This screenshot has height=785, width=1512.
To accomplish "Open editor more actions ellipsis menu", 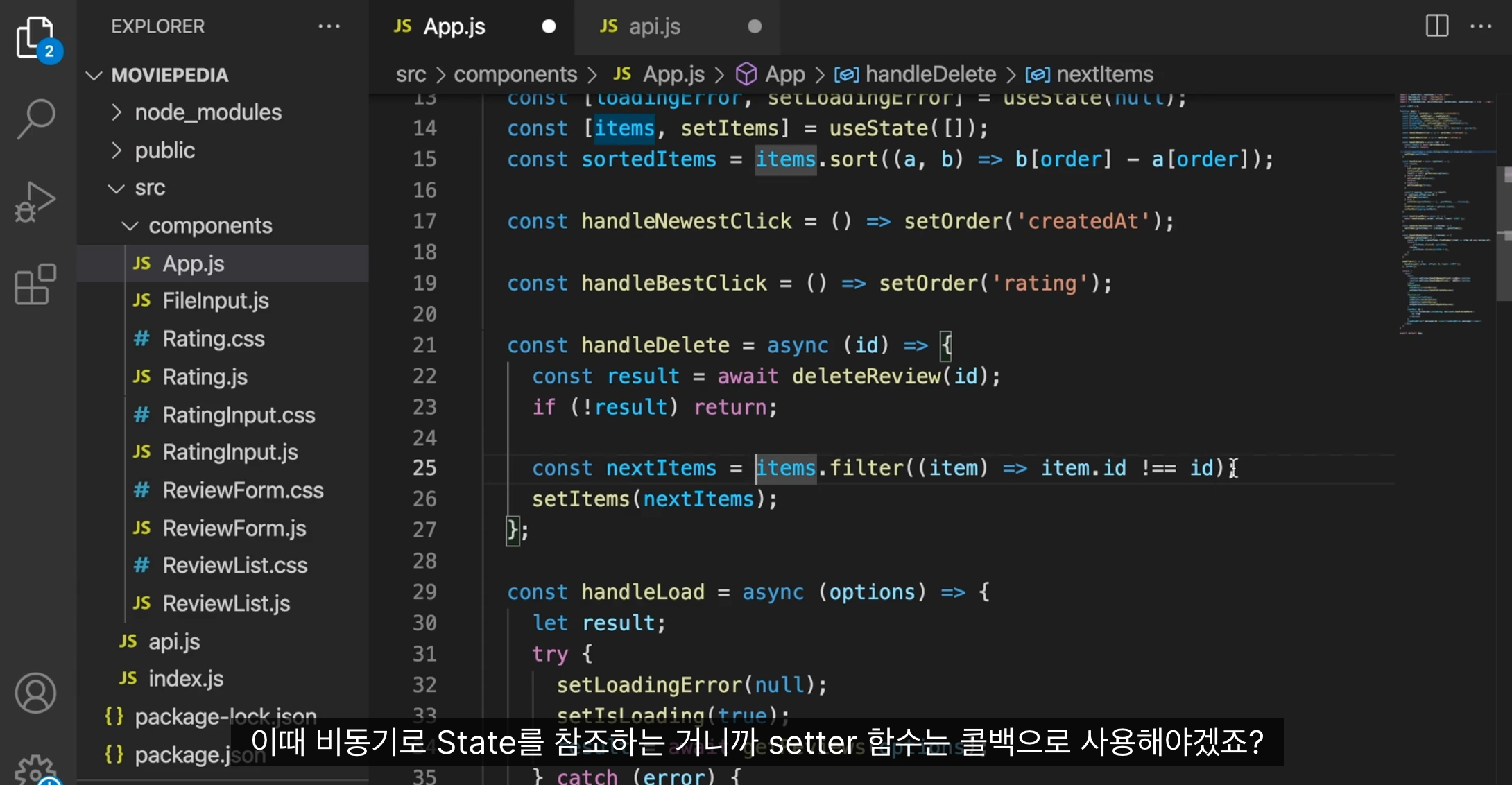I will click(x=1481, y=26).
